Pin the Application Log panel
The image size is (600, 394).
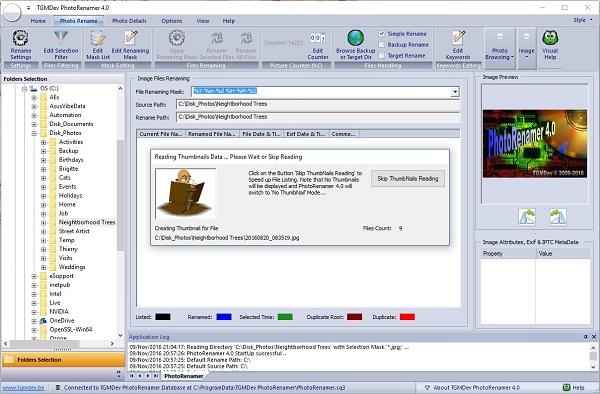point(585,337)
